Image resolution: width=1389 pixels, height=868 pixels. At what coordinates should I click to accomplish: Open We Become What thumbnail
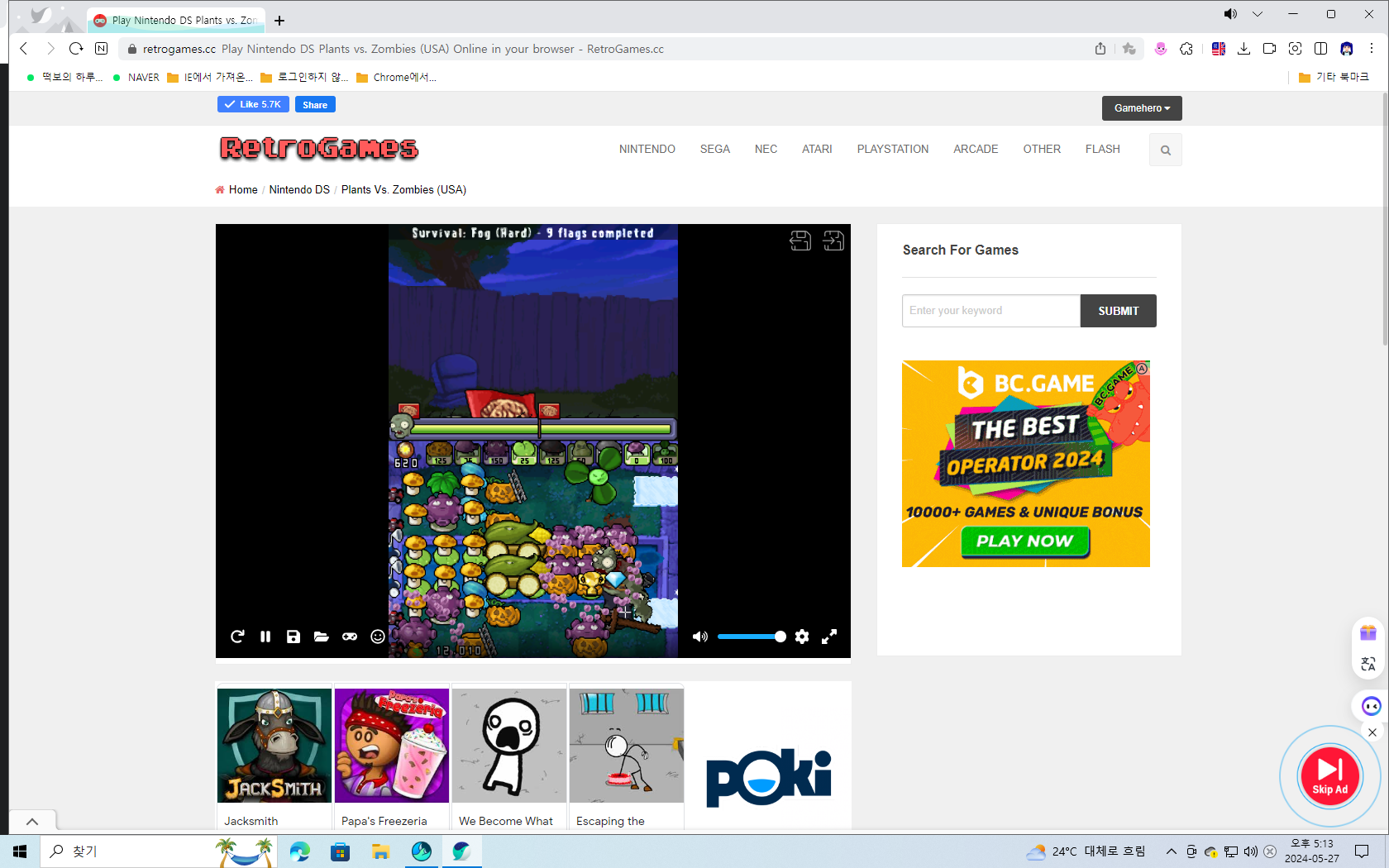tap(509, 746)
